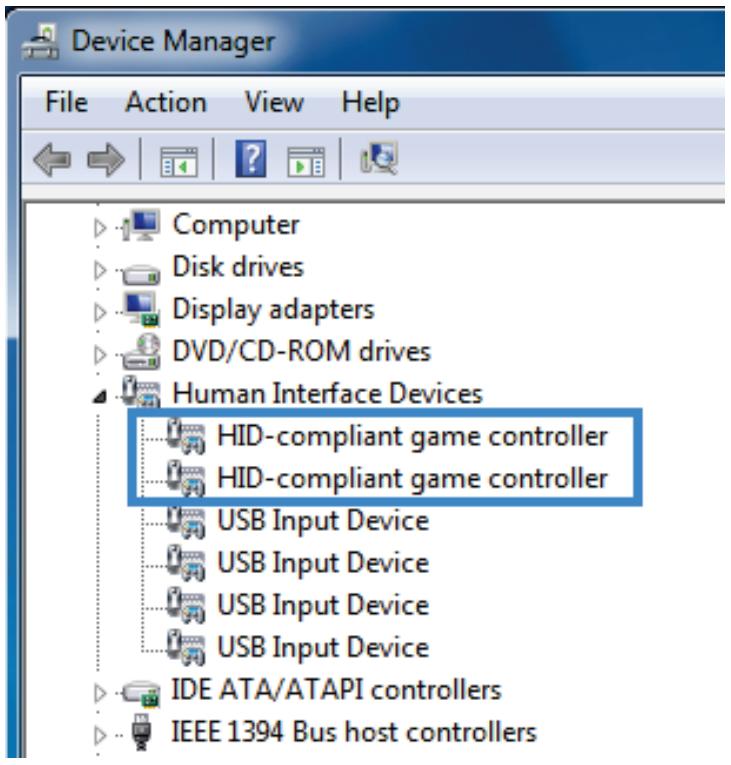Viewport: 731px width, 765px height.
Task: Click the Display adapters monitor icon
Action: pyautogui.click(x=142, y=309)
